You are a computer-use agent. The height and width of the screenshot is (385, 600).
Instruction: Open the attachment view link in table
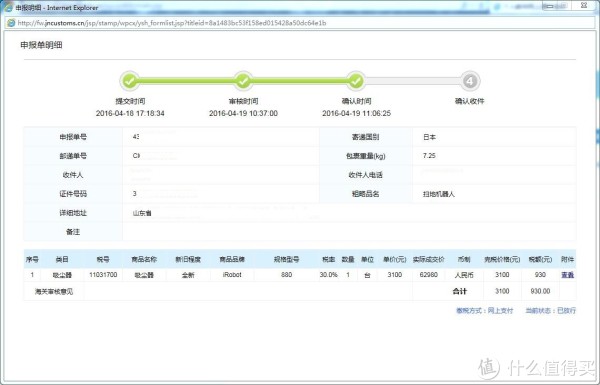[x=567, y=275]
